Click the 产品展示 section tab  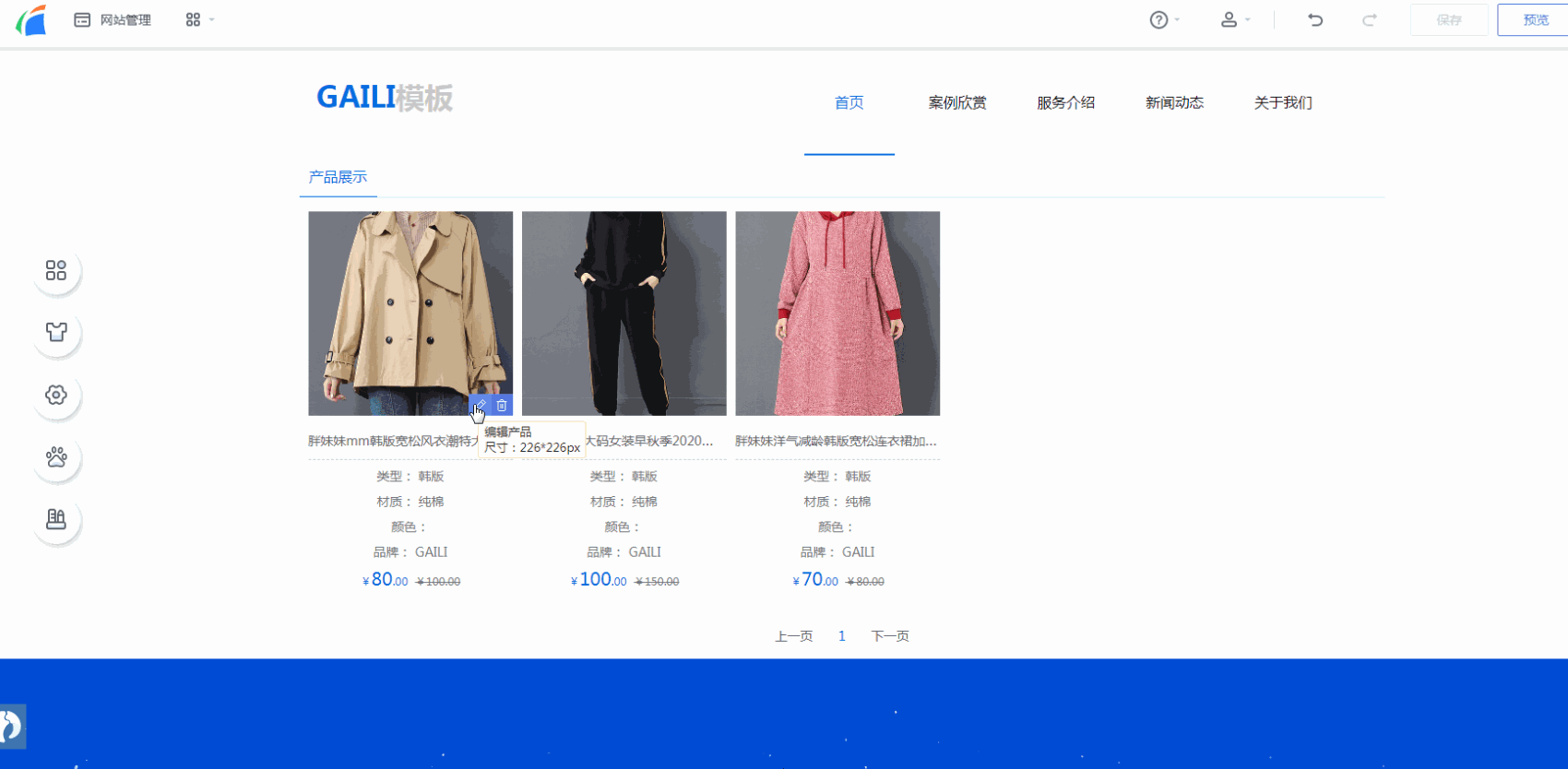(338, 176)
